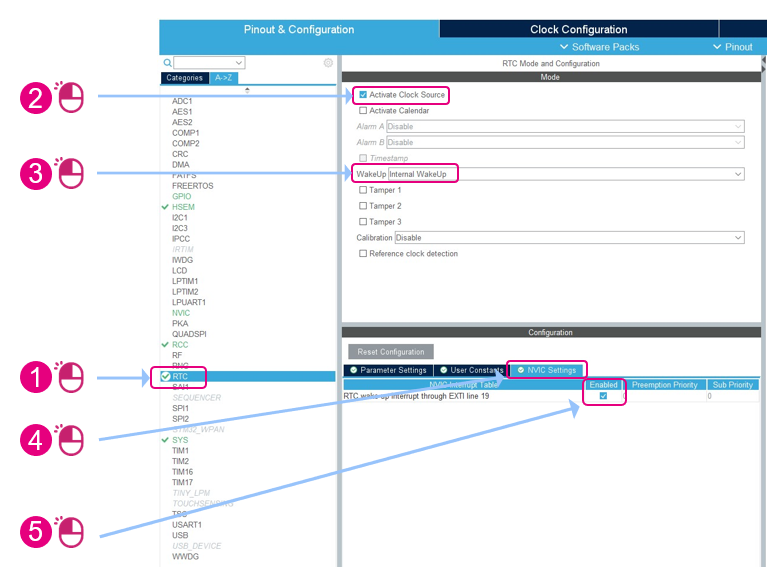Image resolution: width=775 pixels, height=576 pixels.
Task: Select I2C1 in the peripheral list
Action: 180,218
